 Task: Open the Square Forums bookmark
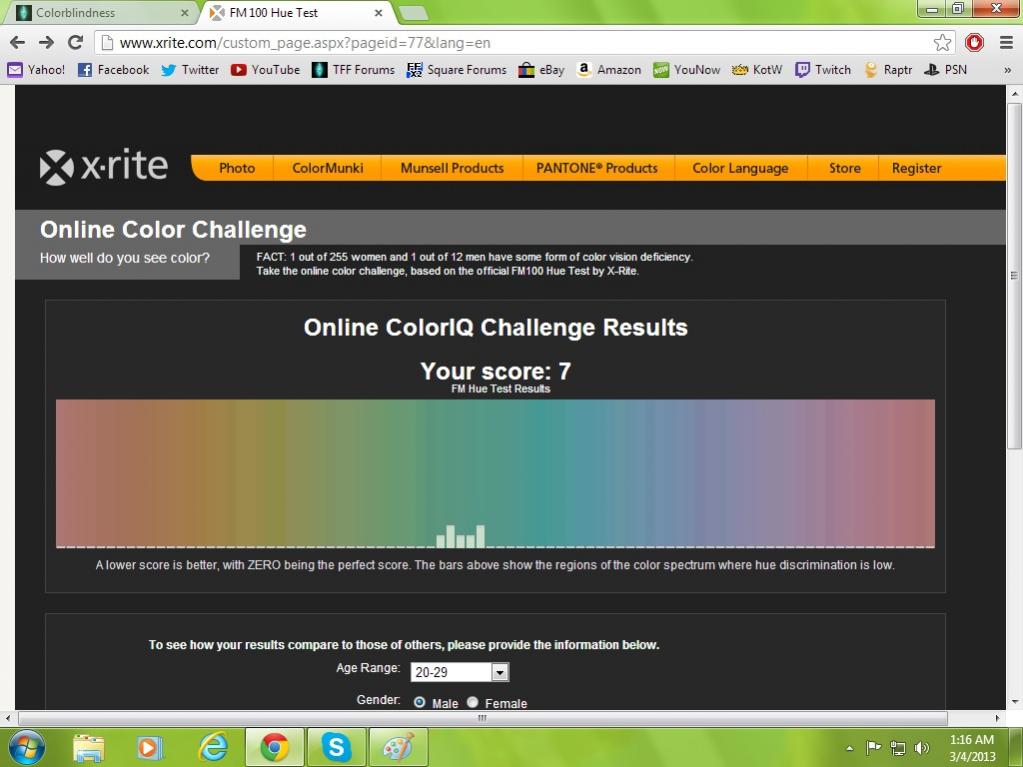457,70
